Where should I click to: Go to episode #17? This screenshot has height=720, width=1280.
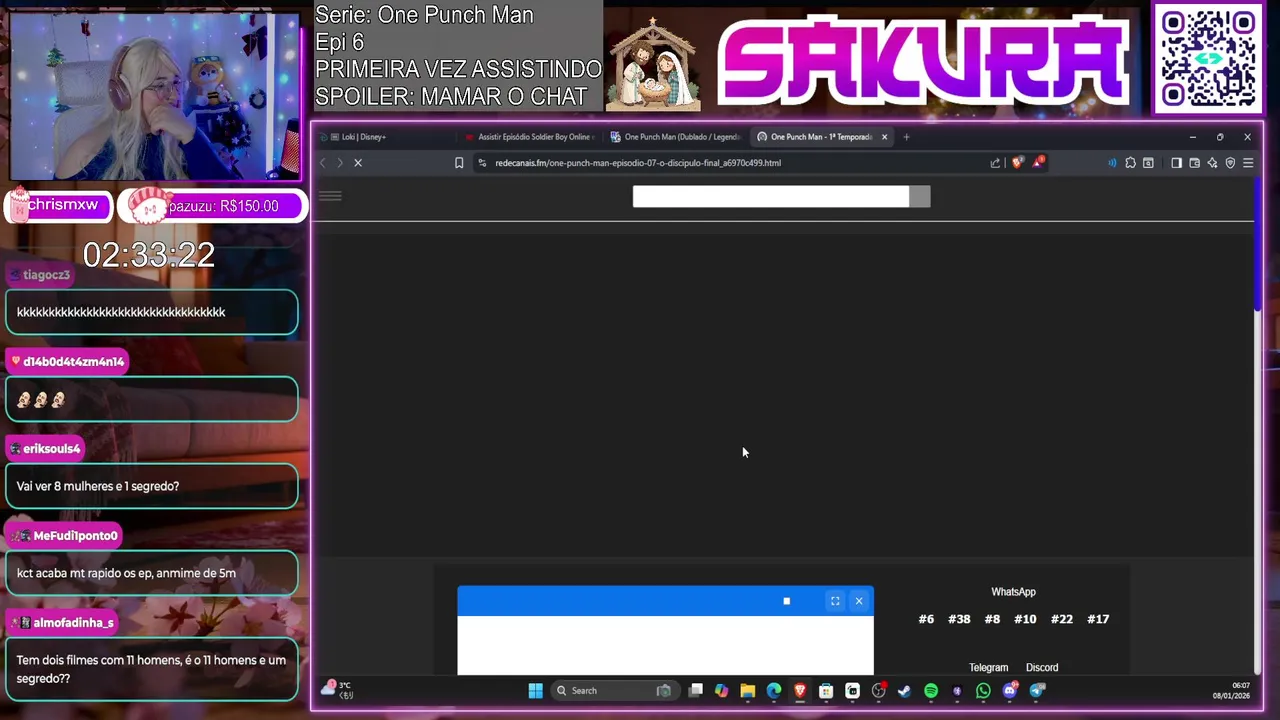click(1098, 619)
